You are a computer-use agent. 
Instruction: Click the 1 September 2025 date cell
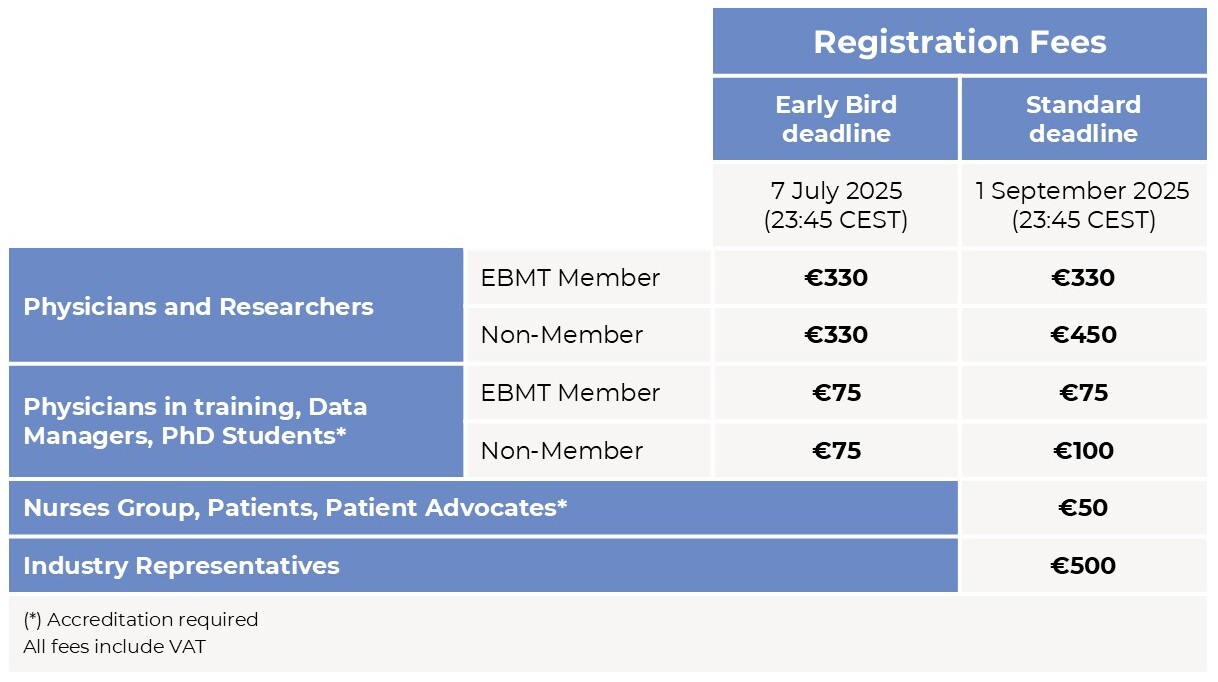point(1084,205)
